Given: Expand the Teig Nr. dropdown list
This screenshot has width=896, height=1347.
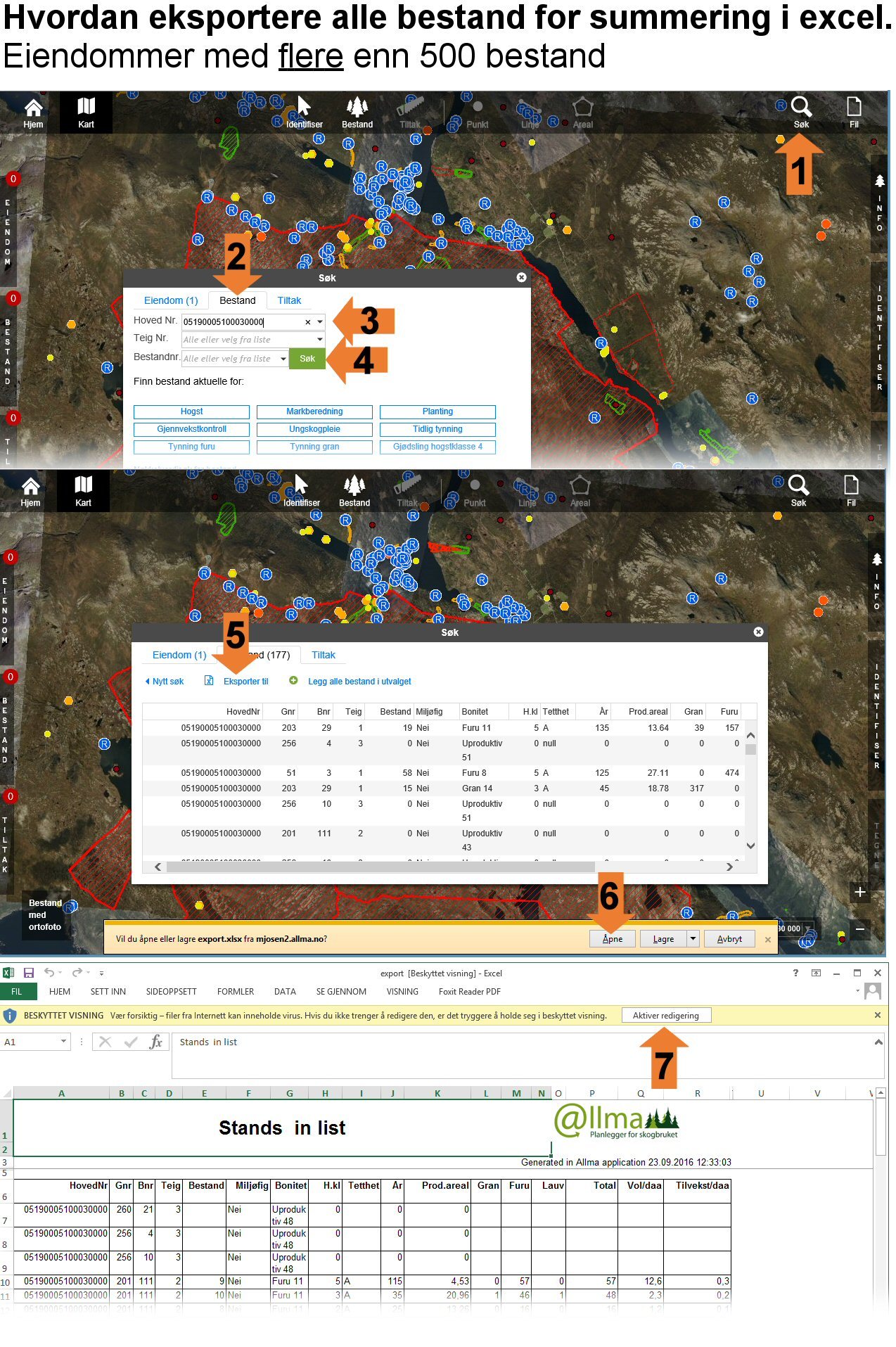Looking at the screenshot, I should [x=320, y=340].
